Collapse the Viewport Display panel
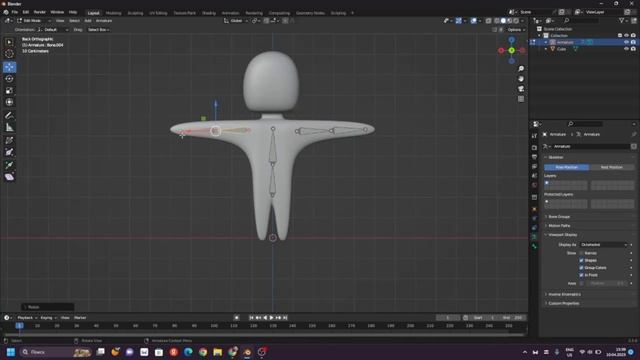 pyautogui.click(x=562, y=235)
